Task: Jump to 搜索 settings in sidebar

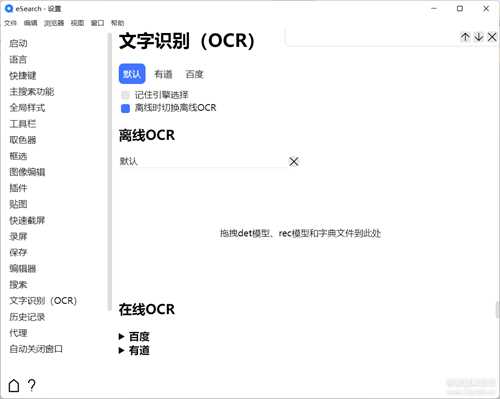Action: coord(18,285)
